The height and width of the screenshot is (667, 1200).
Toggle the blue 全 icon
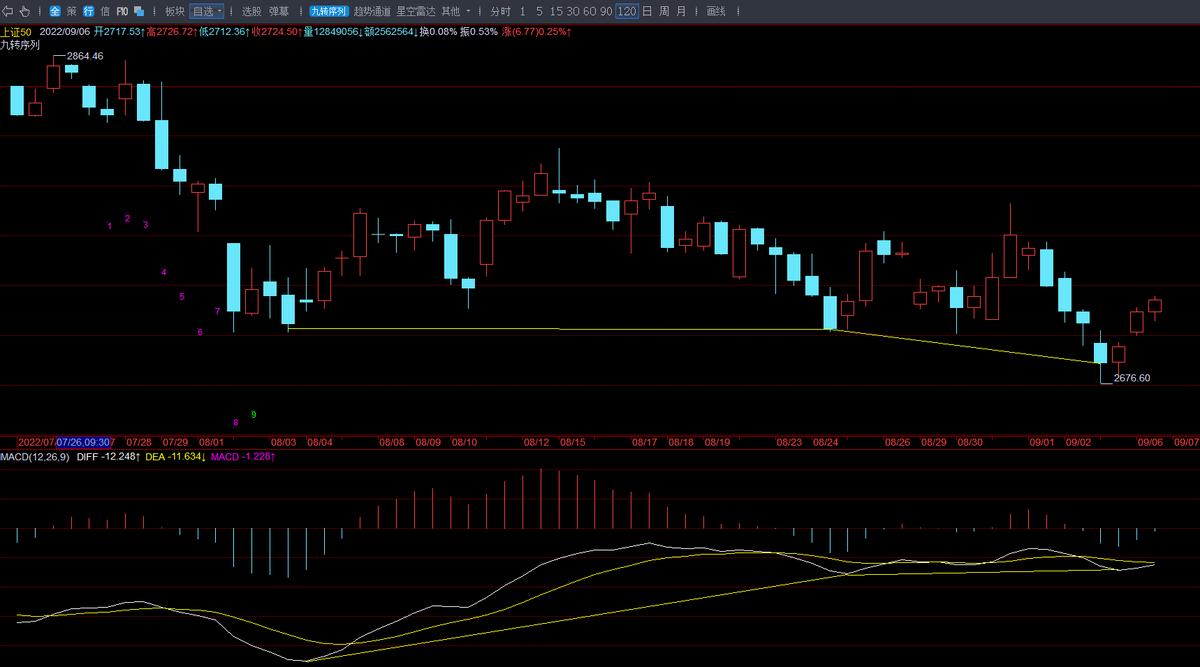pos(54,11)
